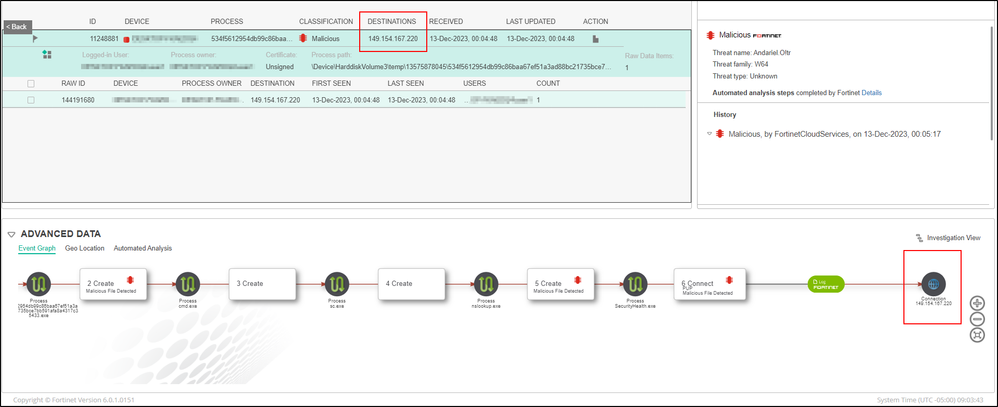Click the Unsigned certificate value
Viewport: 998px width, 407px height.
[279, 66]
